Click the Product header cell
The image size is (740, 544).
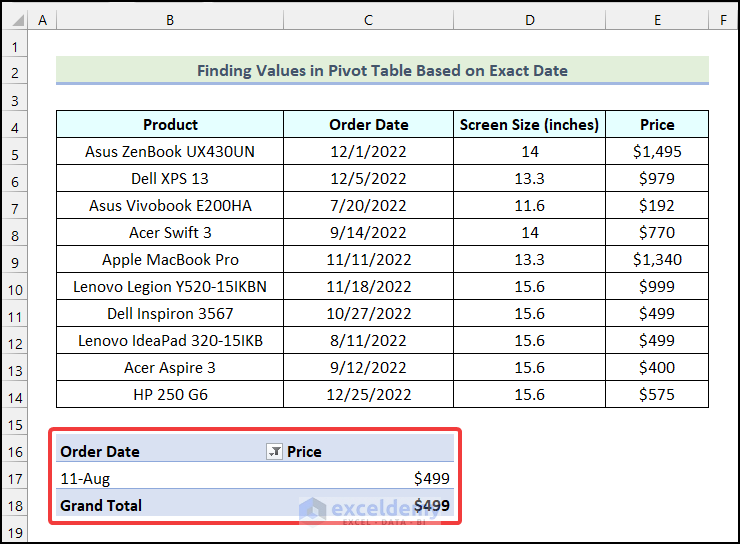coord(170,125)
